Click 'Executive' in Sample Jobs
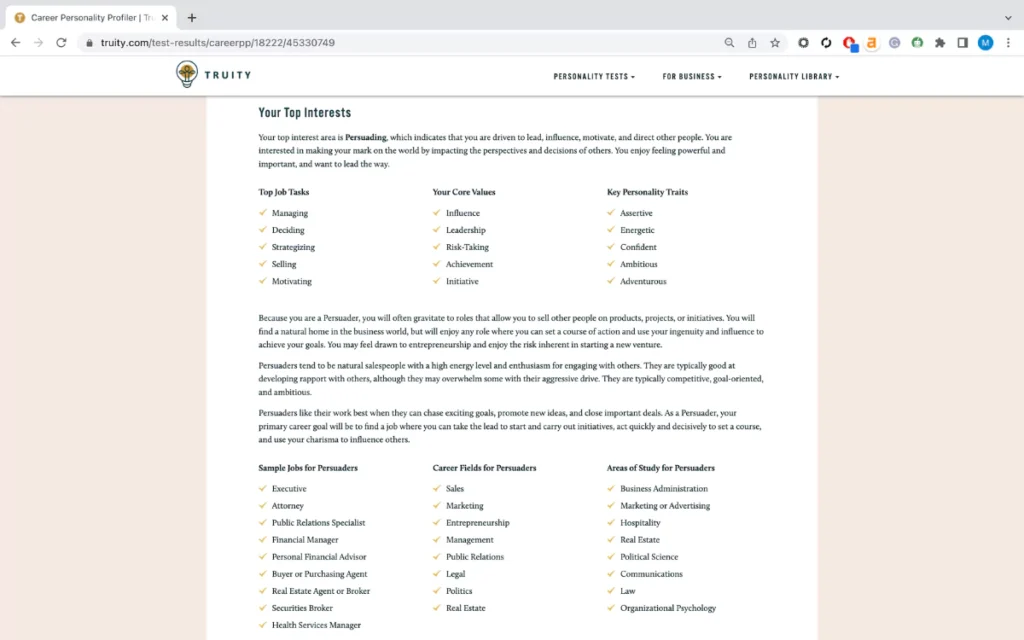 click(x=289, y=488)
